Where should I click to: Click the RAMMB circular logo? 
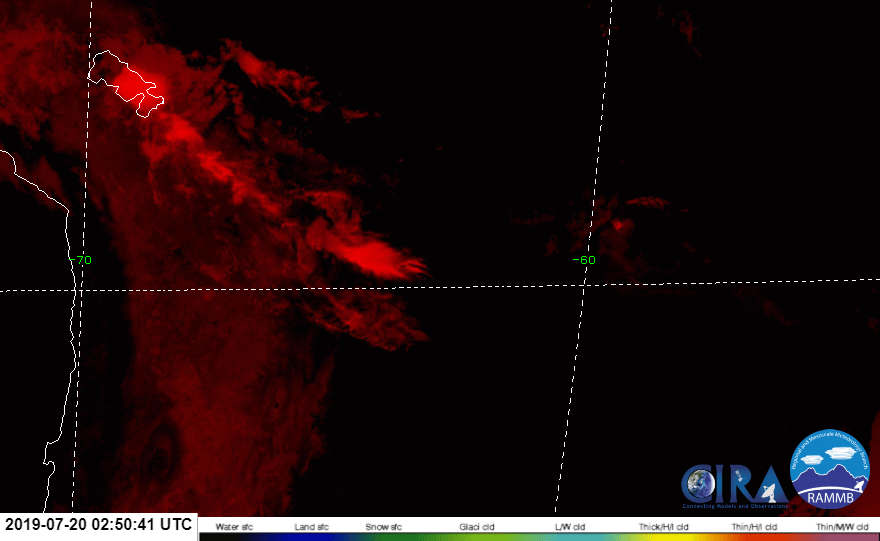(x=831, y=469)
